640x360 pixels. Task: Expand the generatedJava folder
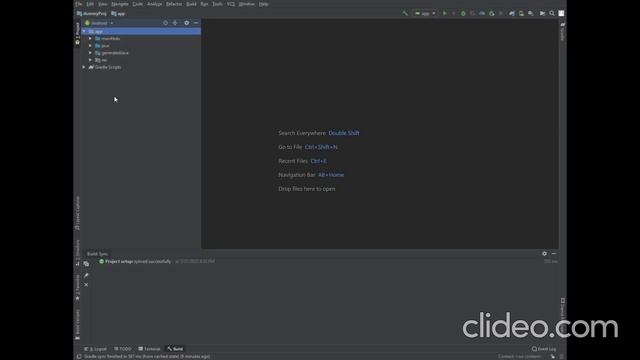(x=90, y=53)
